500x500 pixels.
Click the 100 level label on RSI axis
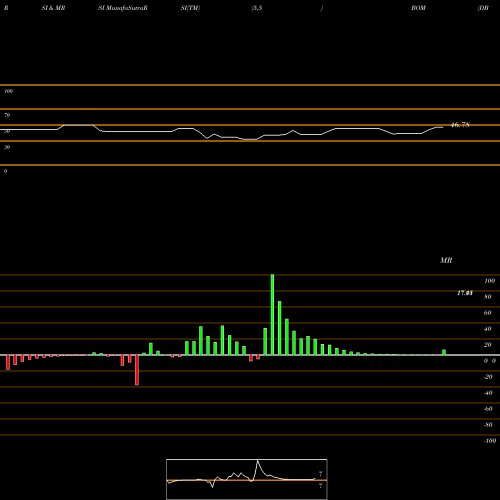coord(8,91)
